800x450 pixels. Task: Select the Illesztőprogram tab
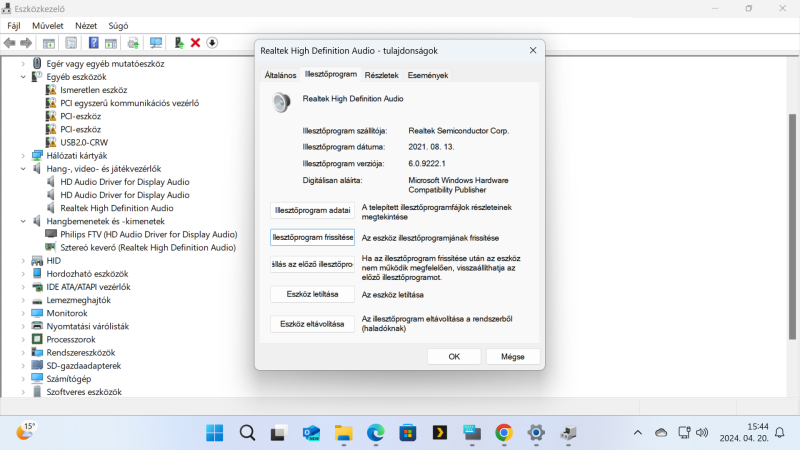coord(331,74)
